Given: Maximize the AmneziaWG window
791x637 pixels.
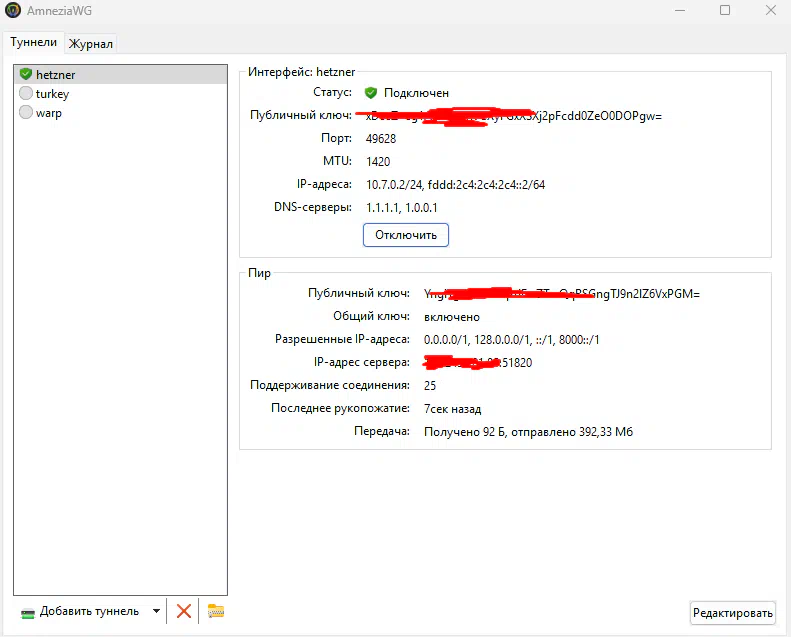Looking at the screenshot, I should [725, 10].
